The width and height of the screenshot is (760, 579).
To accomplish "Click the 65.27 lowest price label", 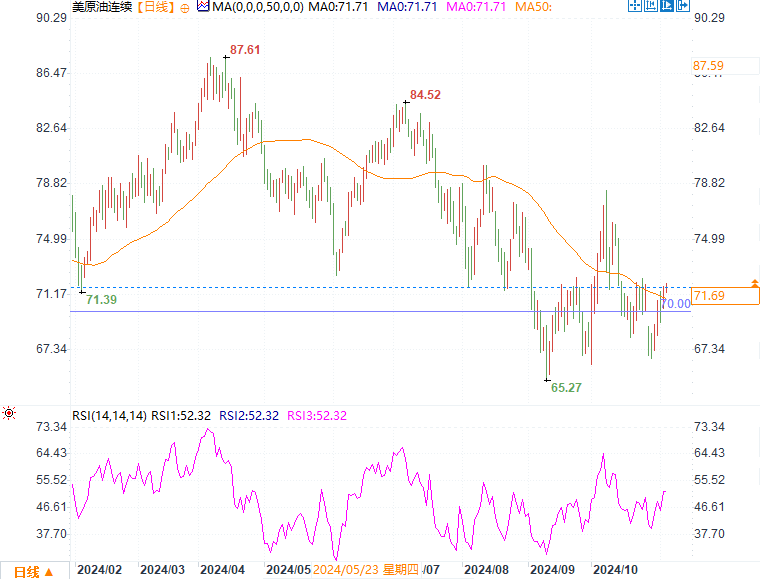I will (566, 388).
